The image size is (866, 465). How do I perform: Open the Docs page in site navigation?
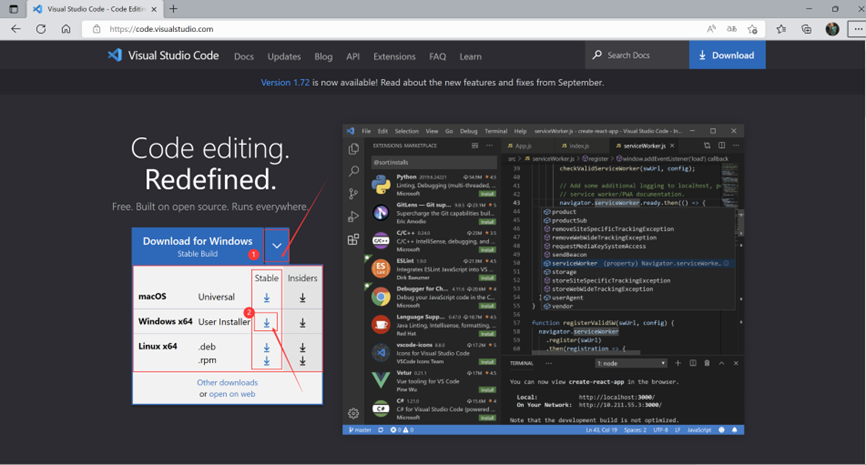click(244, 56)
